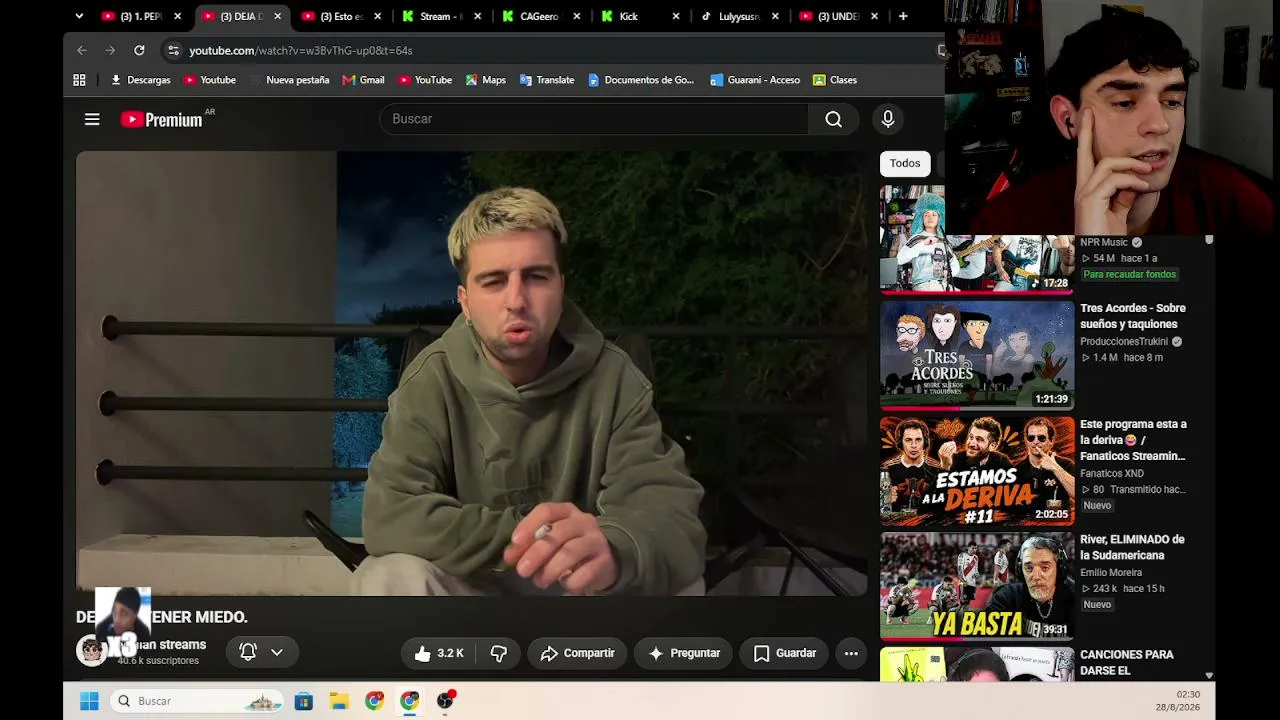
Task: Go back with the browser back arrow
Action: (x=82, y=50)
